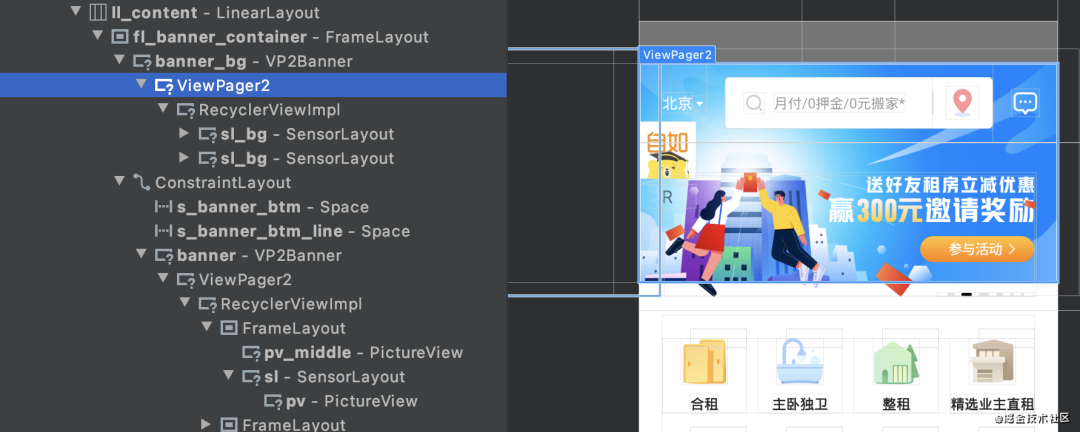Open the 北京 city dropdown in preview
The width and height of the screenshot is (1080, 432).
683,103
